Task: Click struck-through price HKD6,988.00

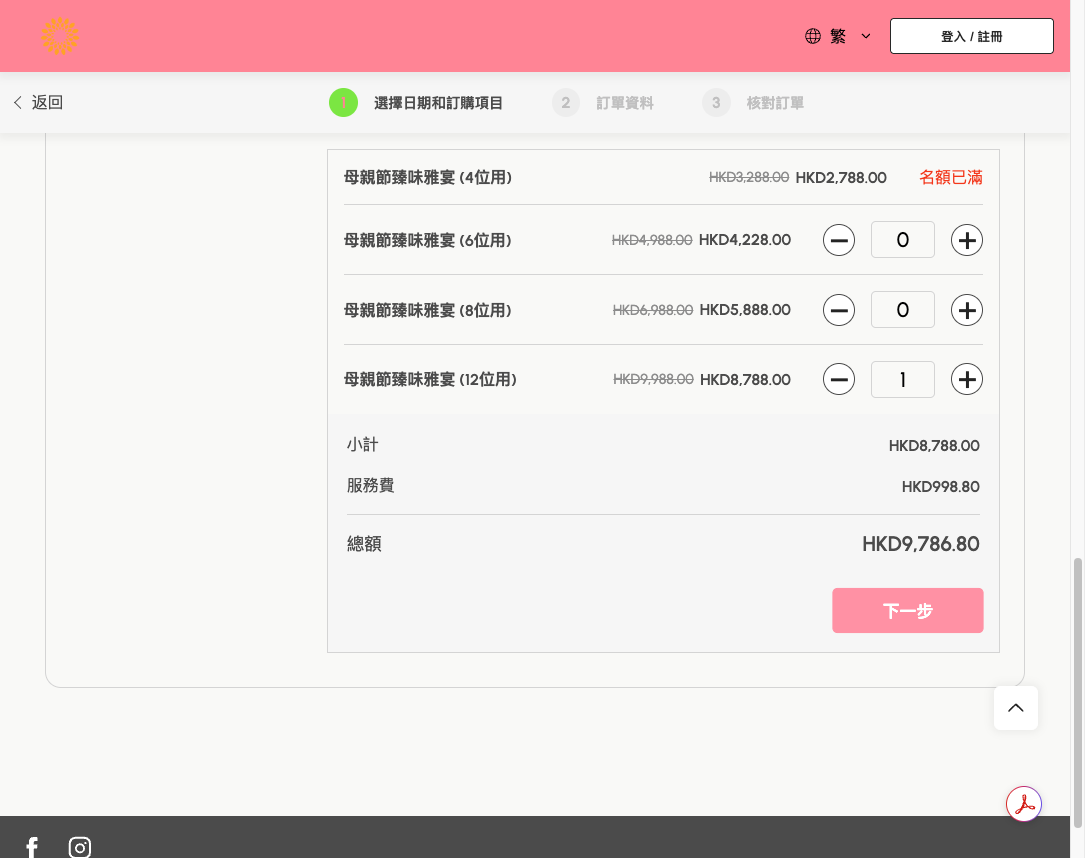Action: (653, 310)
